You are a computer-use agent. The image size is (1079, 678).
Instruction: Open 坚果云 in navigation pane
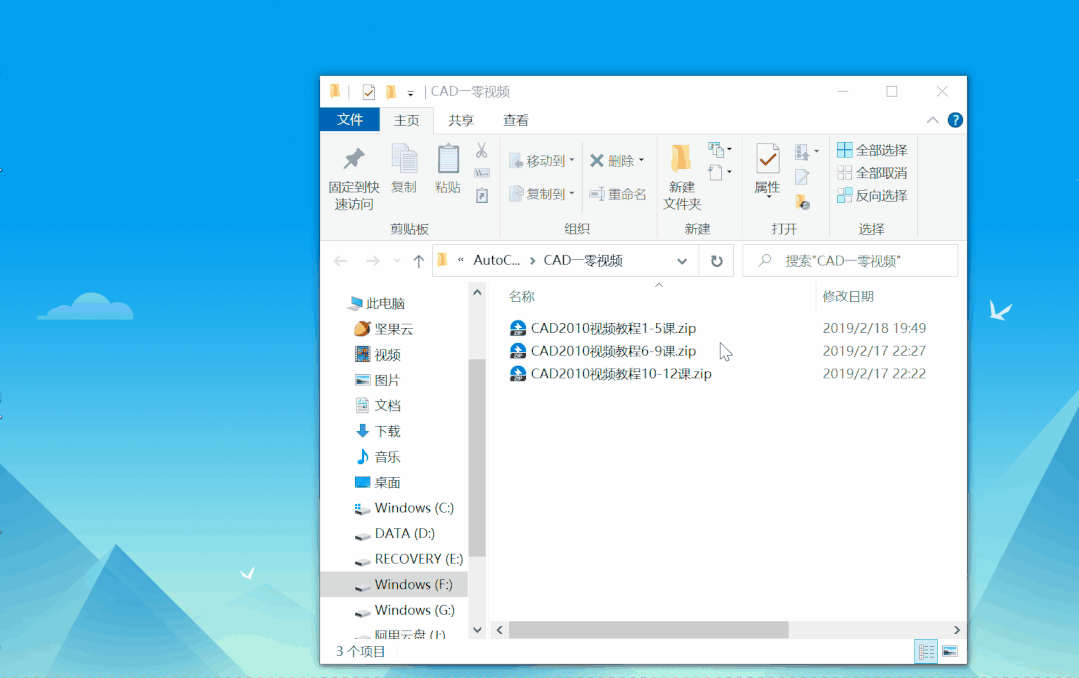(384, 329)
